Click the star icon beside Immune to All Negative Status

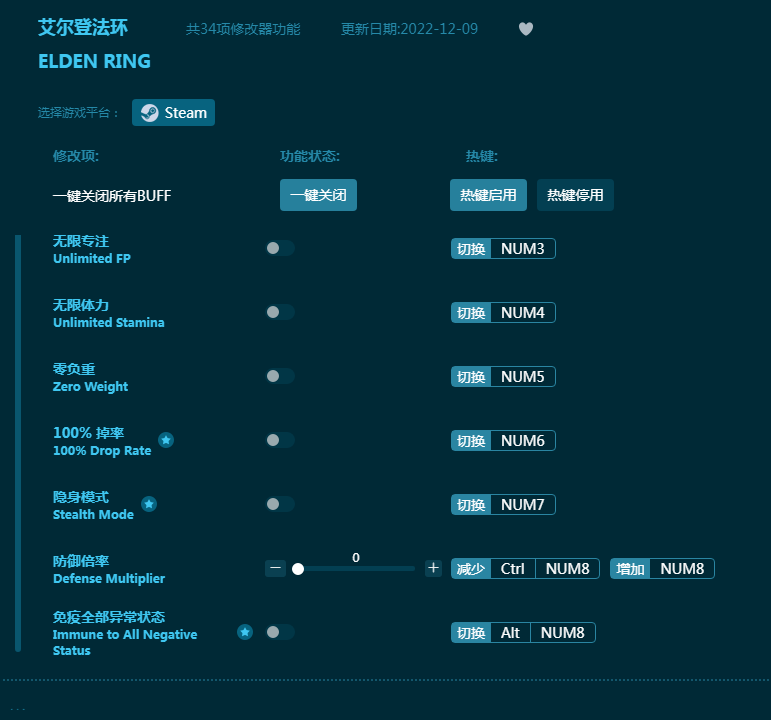[x=245, y=631]
